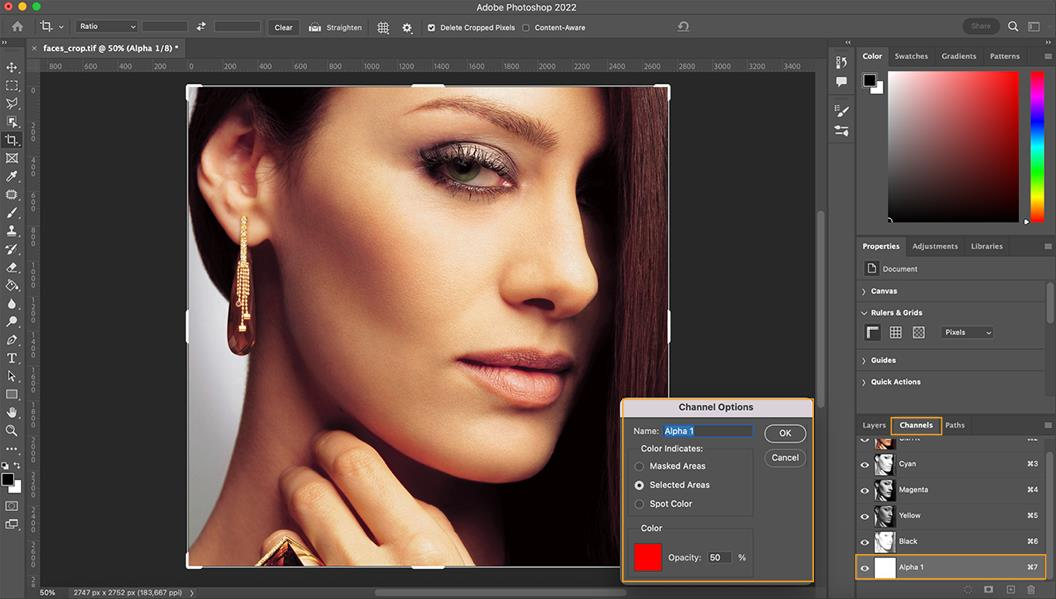Toggle Delete Cropped Pixels checkbox

pos(431,28)
